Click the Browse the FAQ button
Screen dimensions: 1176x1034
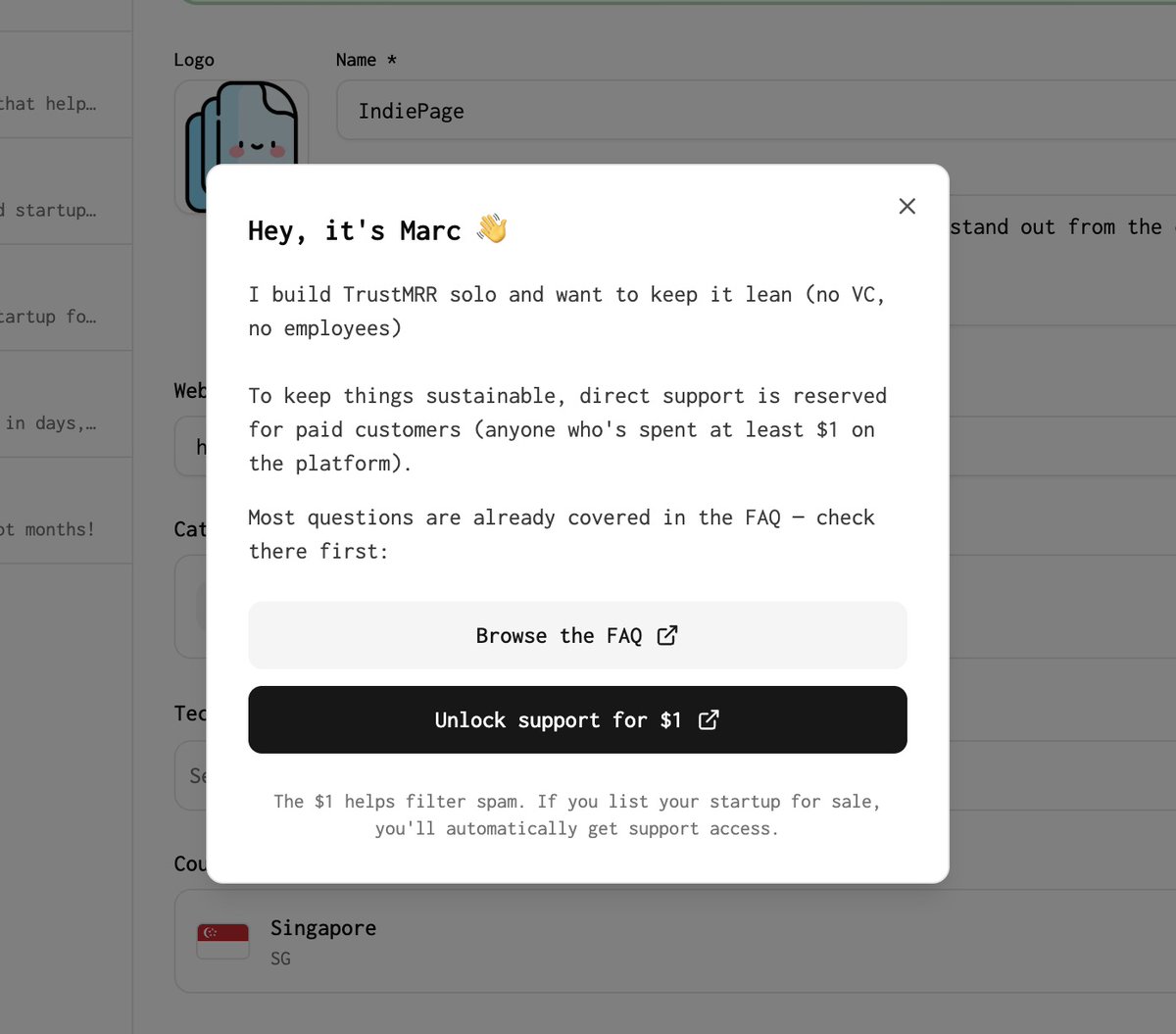[x=577, y=635]
